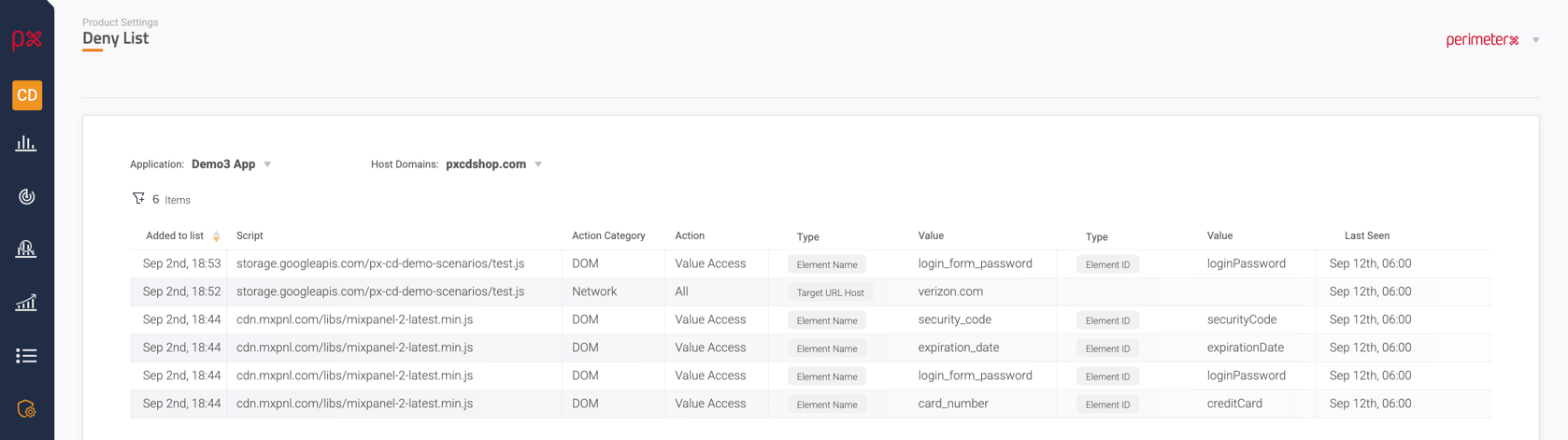Open the orange CD product badge
The width and height of the screenshot is (1568, 440).
pos(27,95)
